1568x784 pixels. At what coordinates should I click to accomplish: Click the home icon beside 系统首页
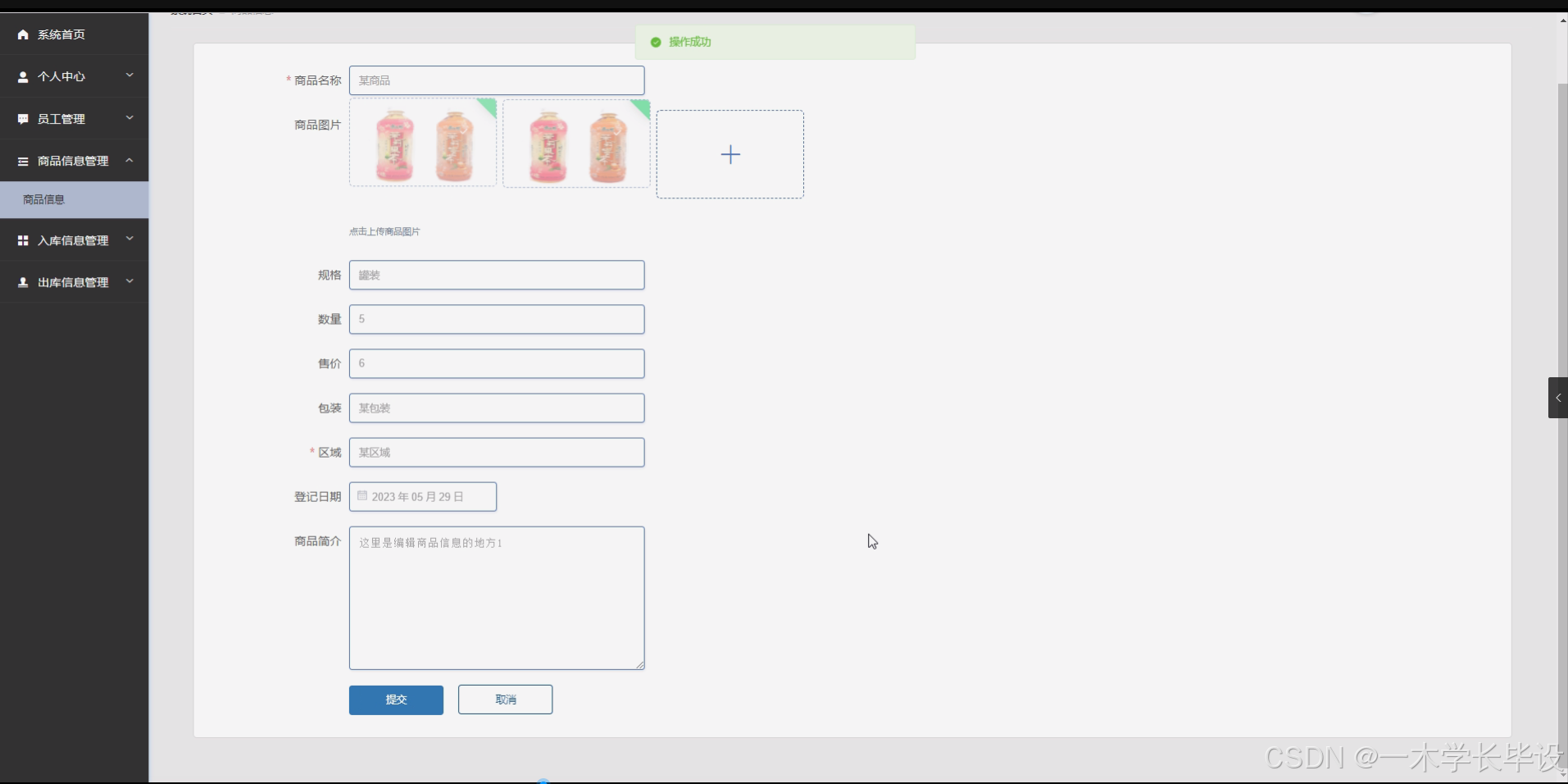(x=23, y=34)
